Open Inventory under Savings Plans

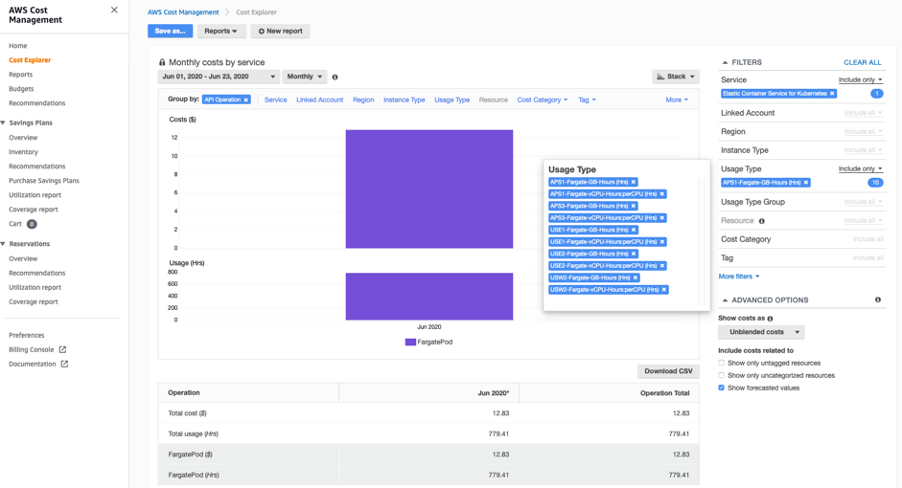(x=23, y=152)
